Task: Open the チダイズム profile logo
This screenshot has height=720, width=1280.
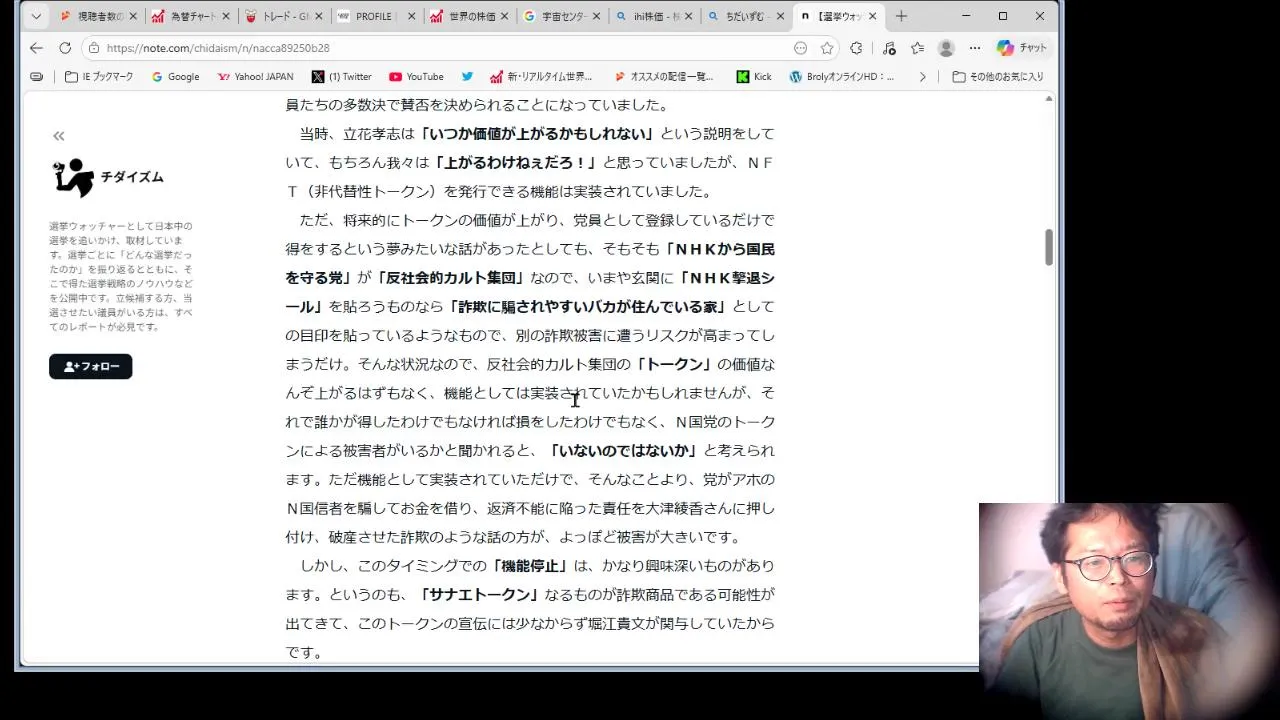Action: [x=73, y=177]
